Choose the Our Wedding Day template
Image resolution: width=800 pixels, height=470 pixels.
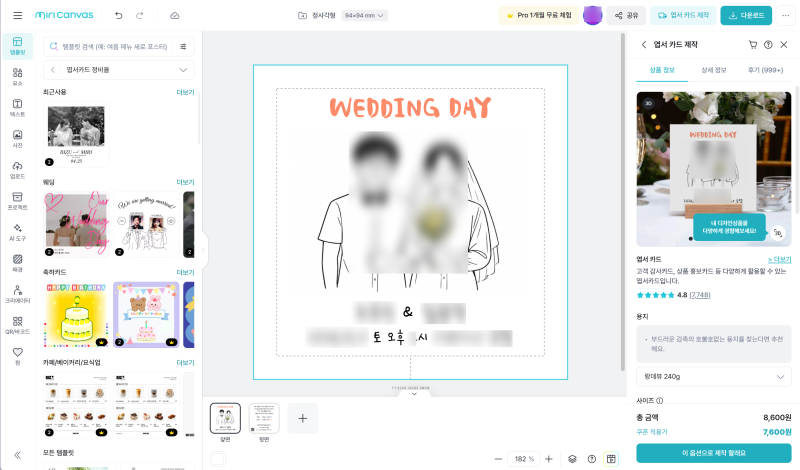tap(76, 225)
